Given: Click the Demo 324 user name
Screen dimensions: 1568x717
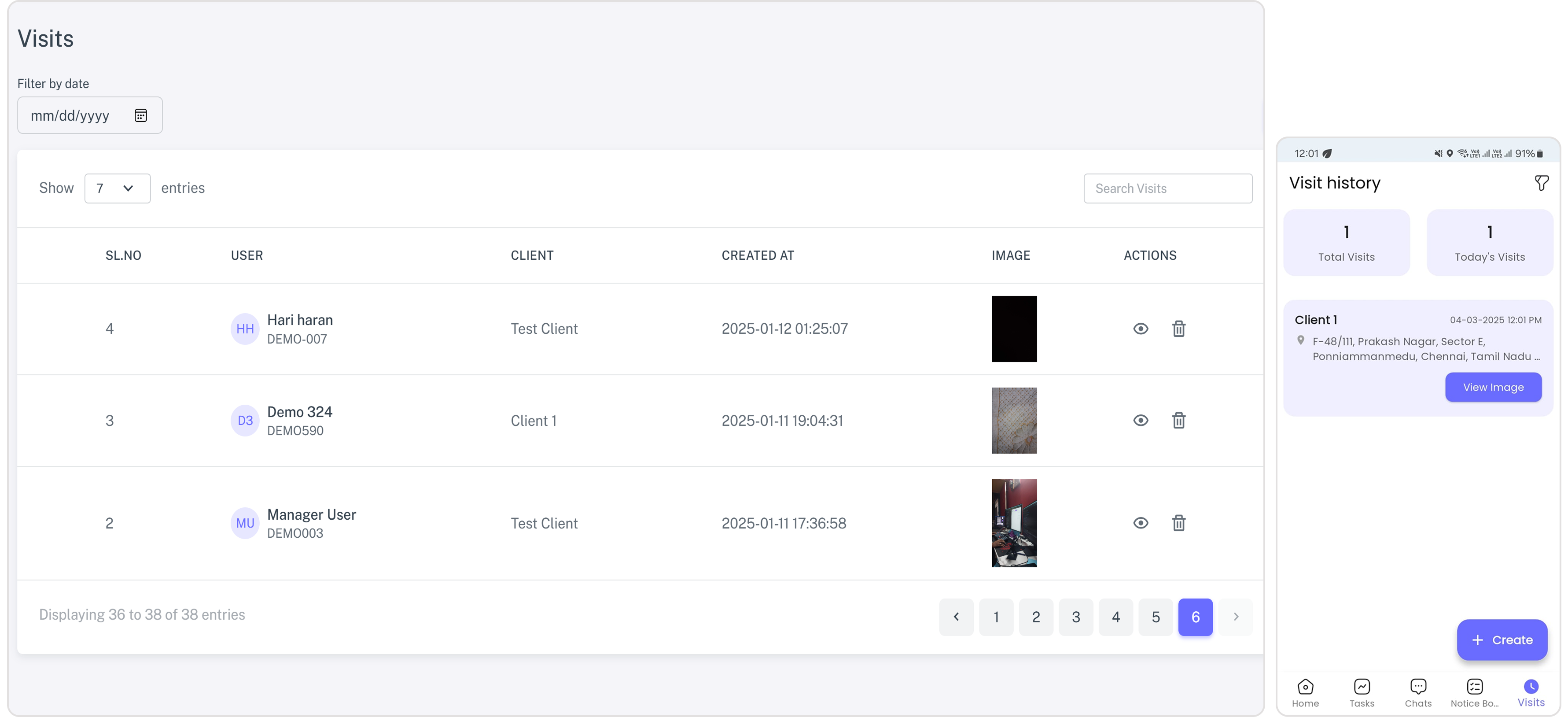Looking at the screenshot, I should (299, 412).
